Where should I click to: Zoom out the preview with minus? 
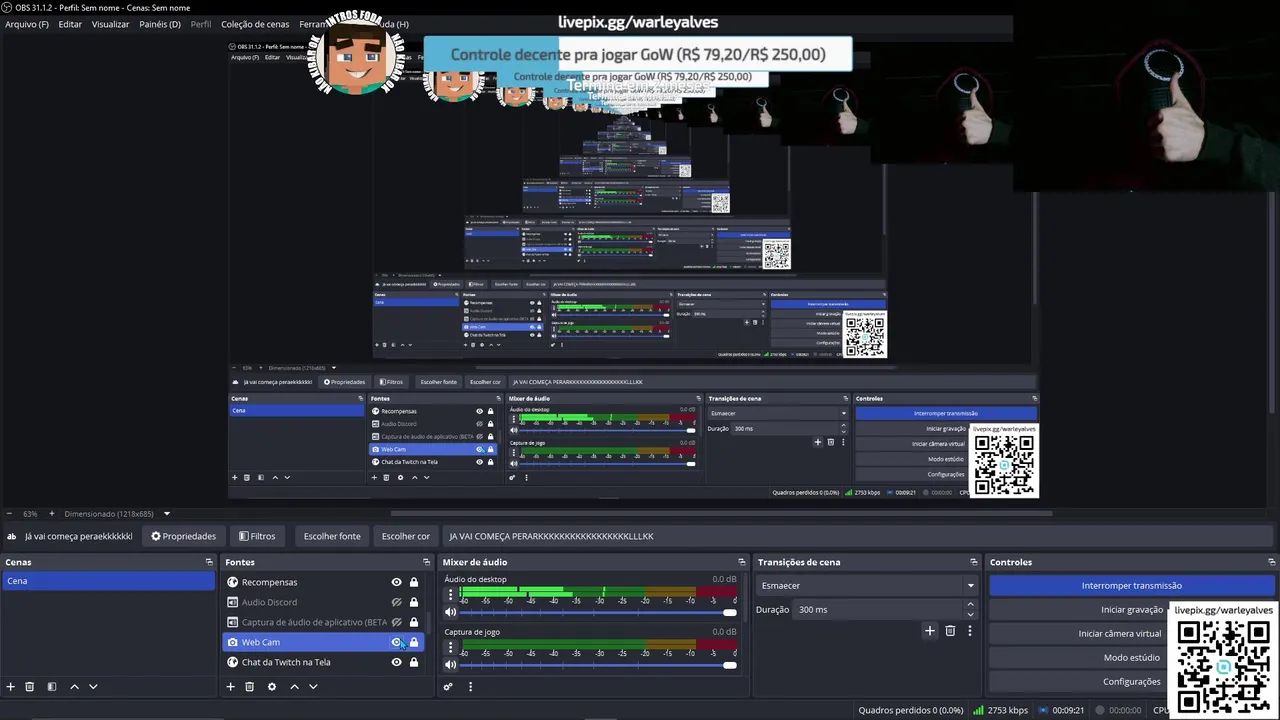(9, 514)
